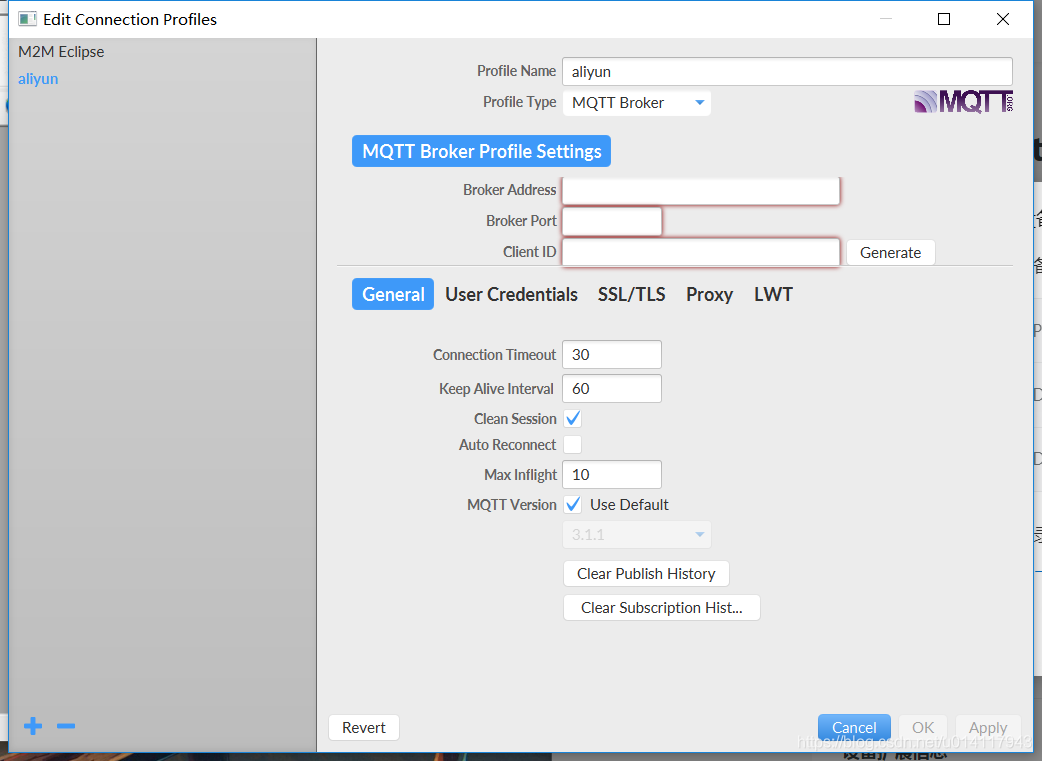Click the window app icon in title bar
This screenshot has width=1042, height=761.
click(27, 19)
